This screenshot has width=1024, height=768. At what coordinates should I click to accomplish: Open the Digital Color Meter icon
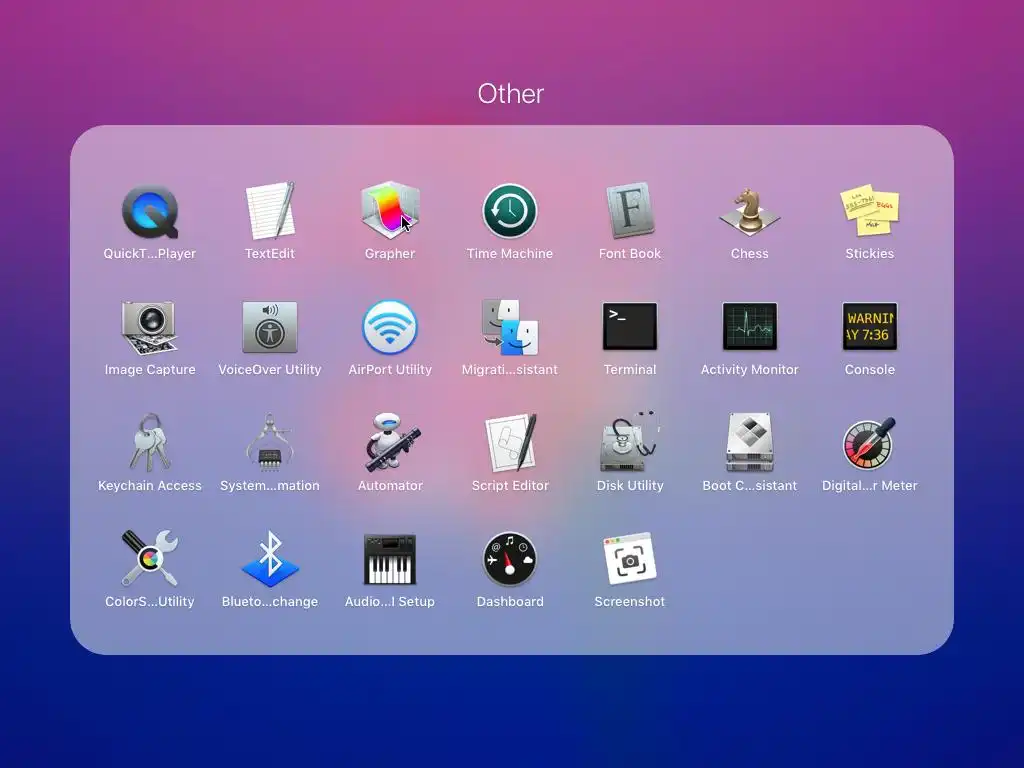[x=869, y=443]
